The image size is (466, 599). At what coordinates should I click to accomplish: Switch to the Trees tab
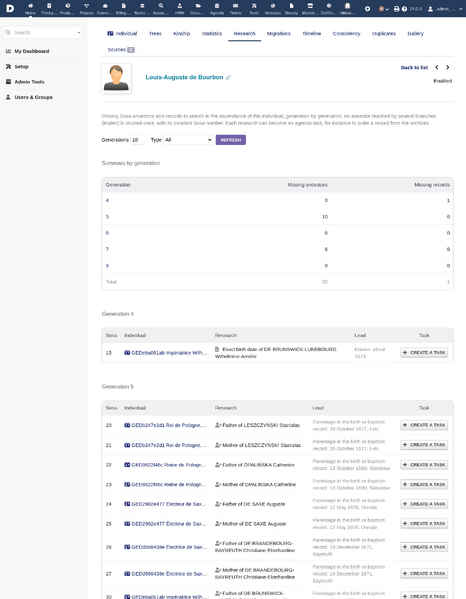[x=155, y=34]
